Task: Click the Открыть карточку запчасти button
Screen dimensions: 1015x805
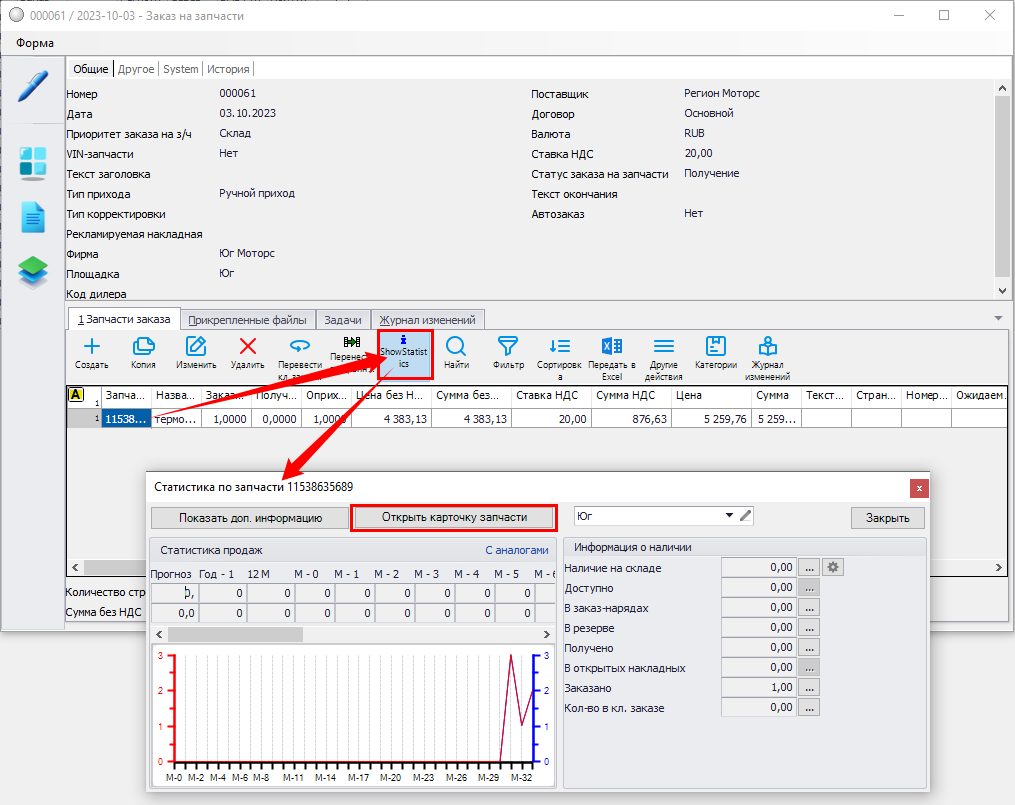Action: [454, 518]
